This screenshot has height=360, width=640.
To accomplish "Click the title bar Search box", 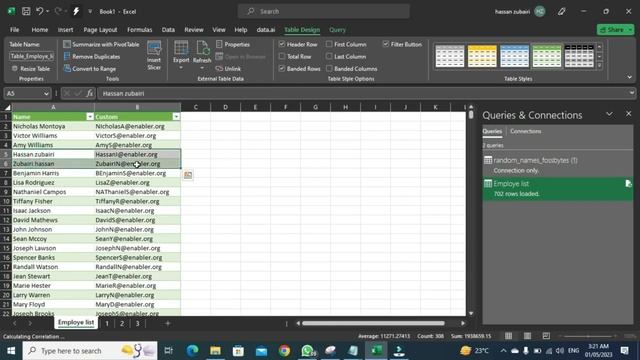I will (x=324, y=11).
